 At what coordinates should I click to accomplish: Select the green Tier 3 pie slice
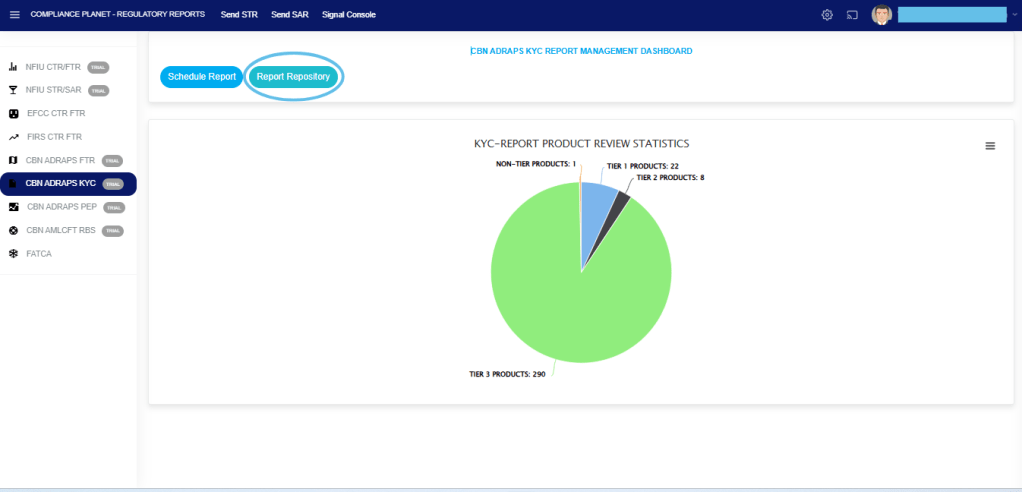[570, 300]
